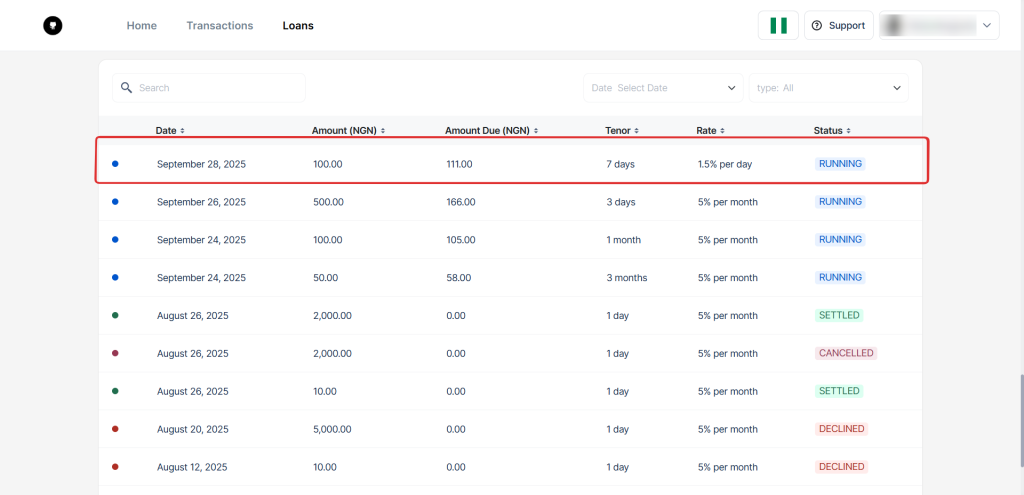Expand the user account menu chevron
1024x495 pixels.
click(x=987, y=26)
